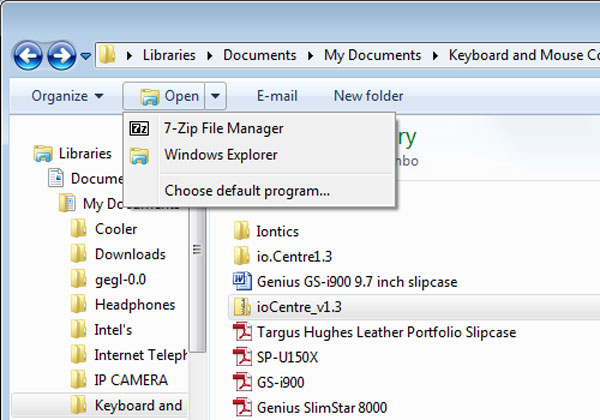Click the 7-Zip File Manager icon in menu
Viewport: 600px width, 420px height.
[142, 128]
